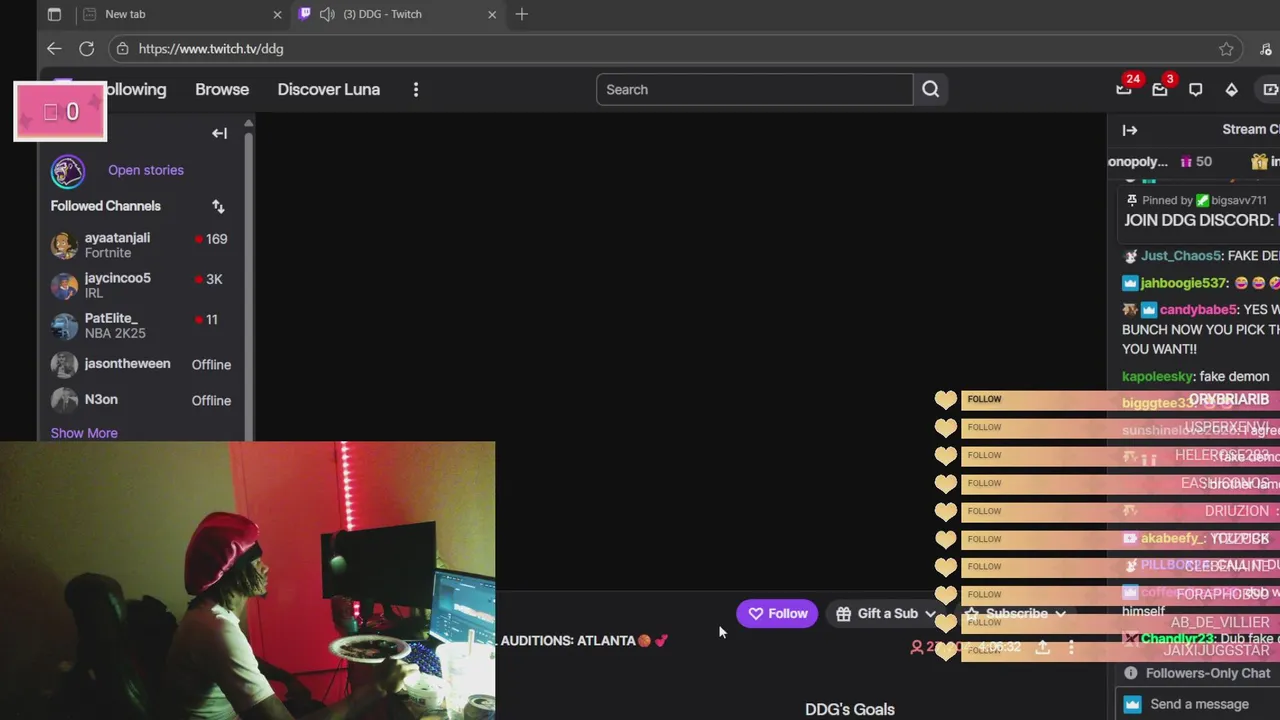Screen dimensions: 1280x720
Task: Open jaycincoo5 channel
Action: (x=140, y=285)
